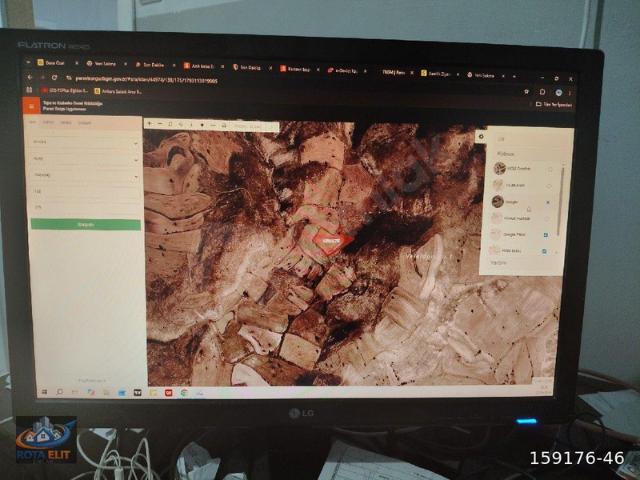Click the layers panel scrollbar
This screenshot has height=480, width=640.
(x=560, y=200)
